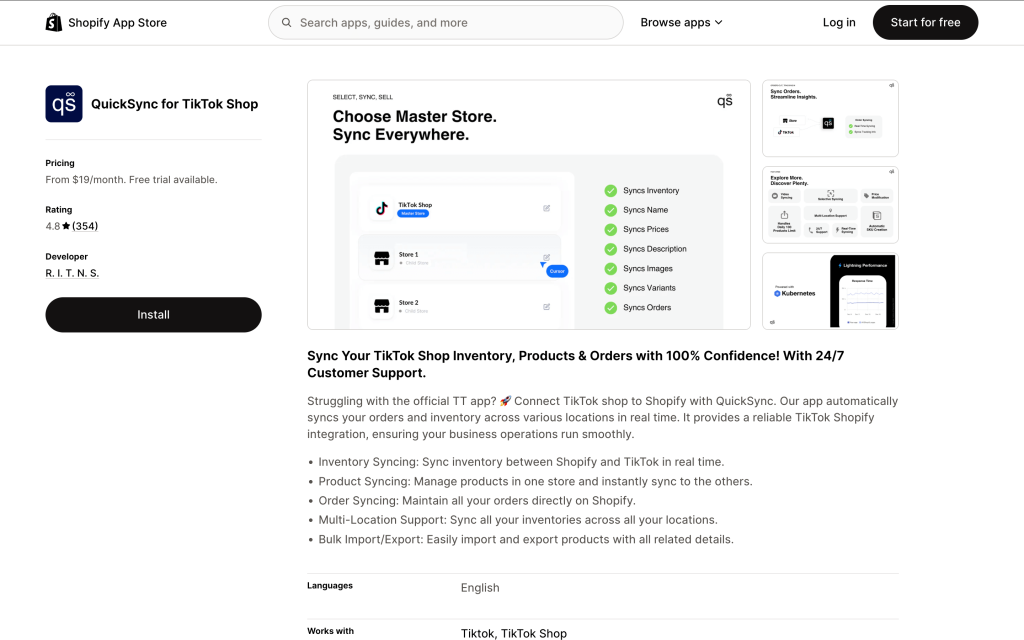This screenshot has height=640, width=1024.
Task: Click the edit icon beside Store 2
Action: click(547, 306)
